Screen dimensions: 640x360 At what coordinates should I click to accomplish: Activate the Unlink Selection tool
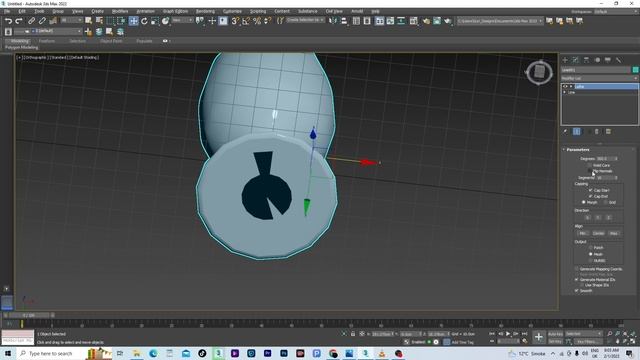(42, 21)
